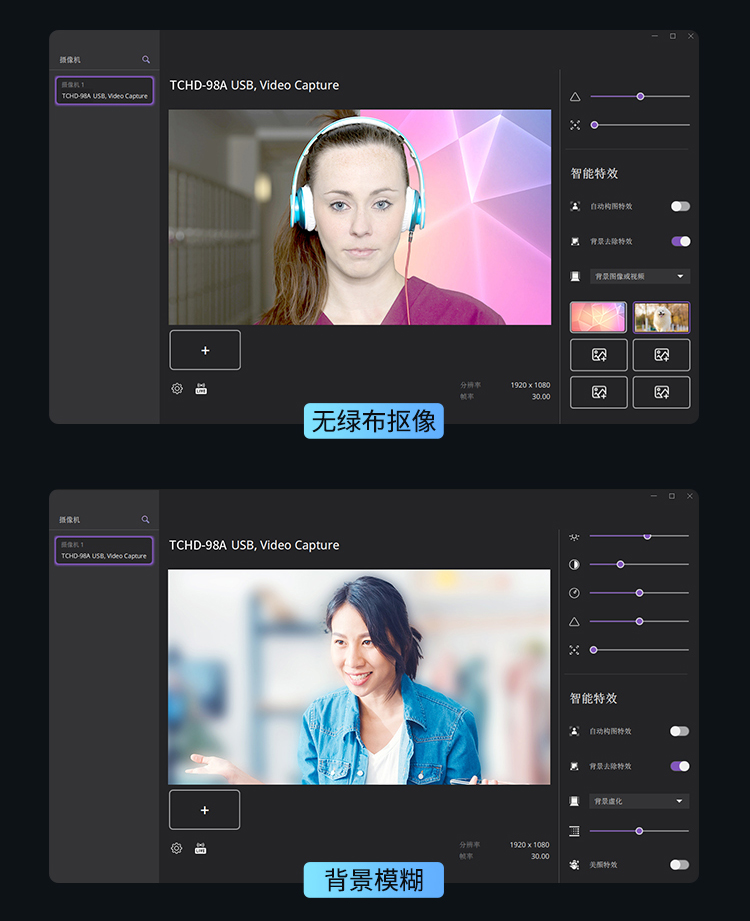Click the saturation dial icon in lower panel
Screen dimensions: 750x921
574,593
